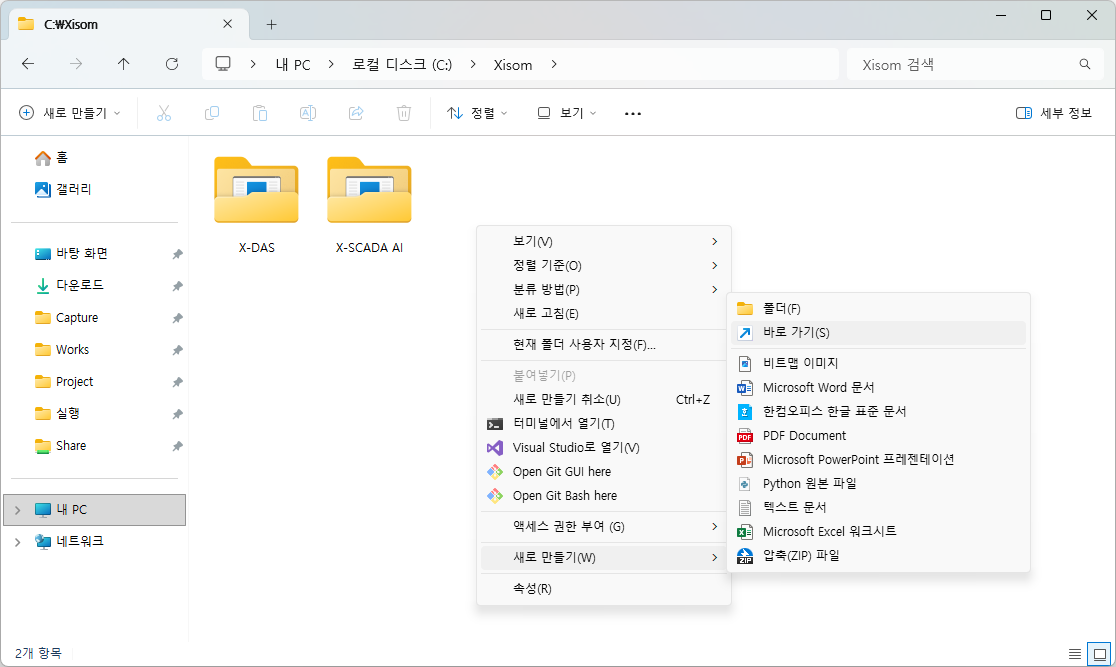Create a new Python 원본 파일

coord(809,483)
